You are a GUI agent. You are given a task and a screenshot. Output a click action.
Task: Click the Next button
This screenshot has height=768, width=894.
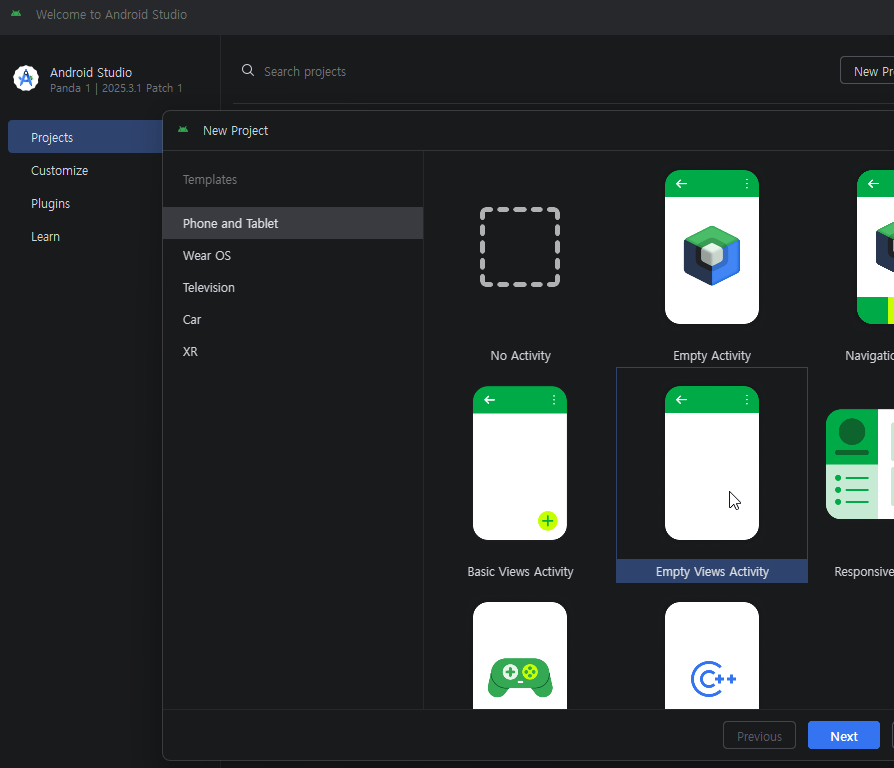[x=843, y=736]
